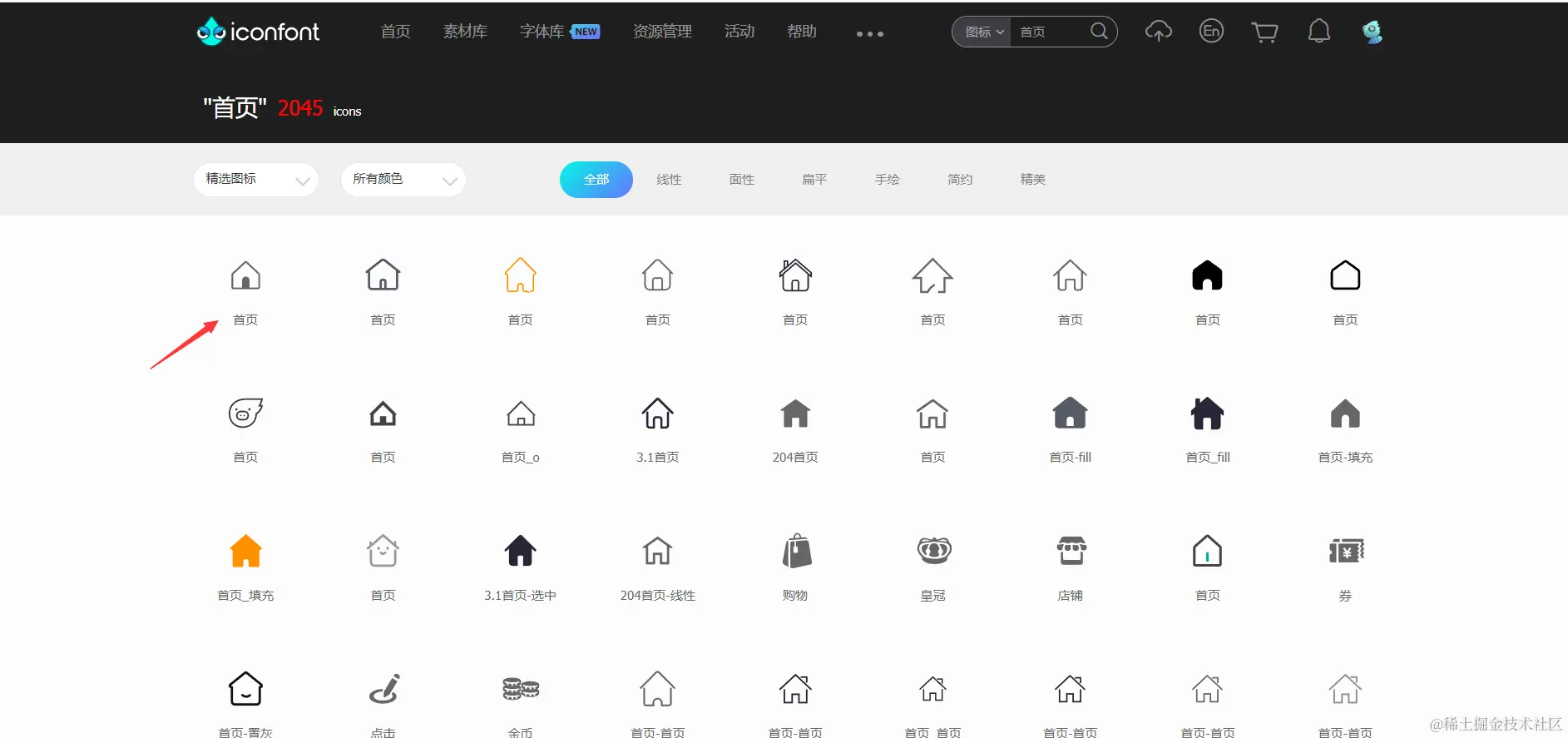Select the 首页_fill icon

tap(1207, 413)
